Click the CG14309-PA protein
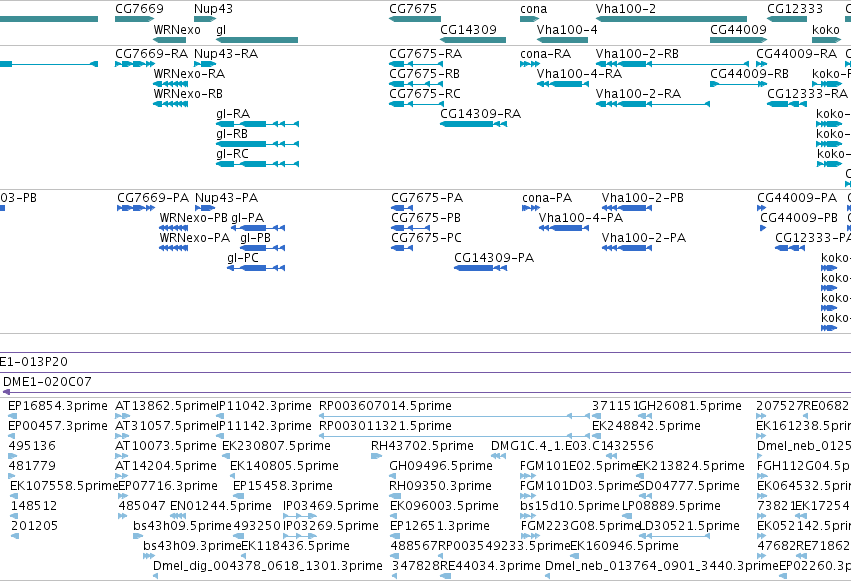Screen dimensions: 851x581 point(480,269)
